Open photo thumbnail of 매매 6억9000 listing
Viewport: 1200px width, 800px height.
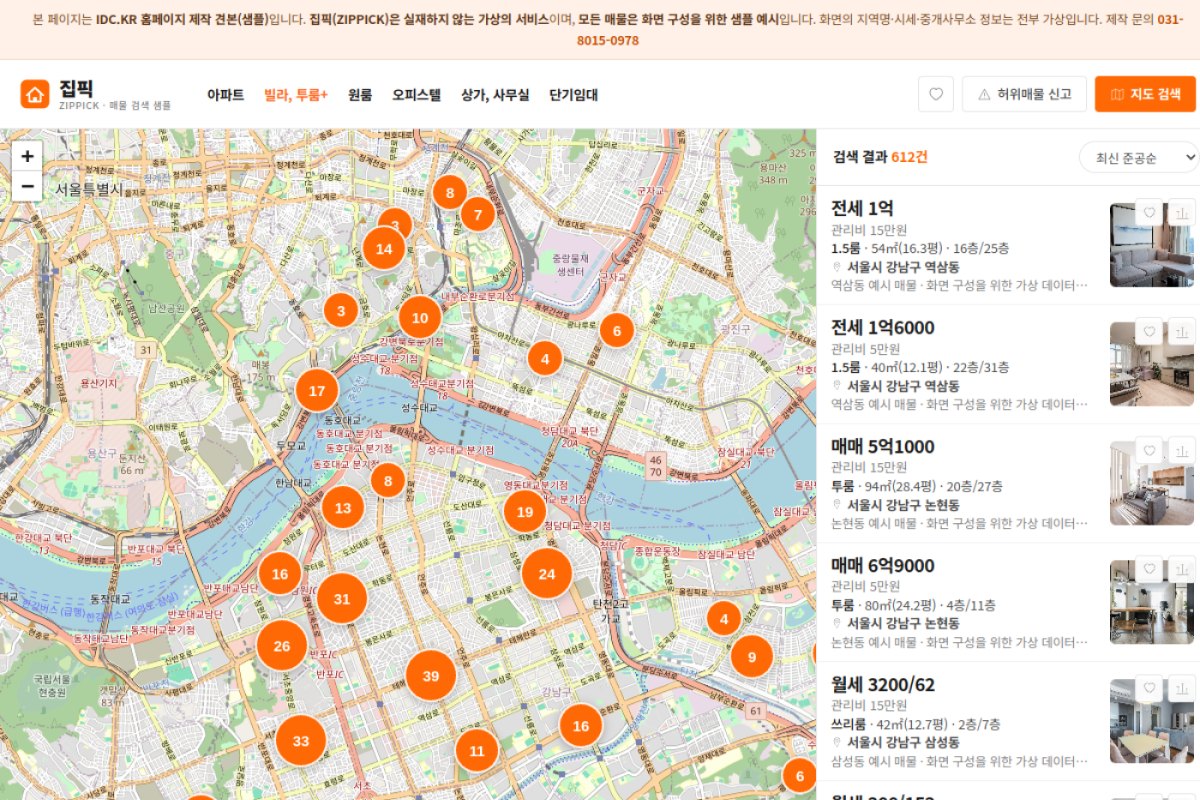1152,602
